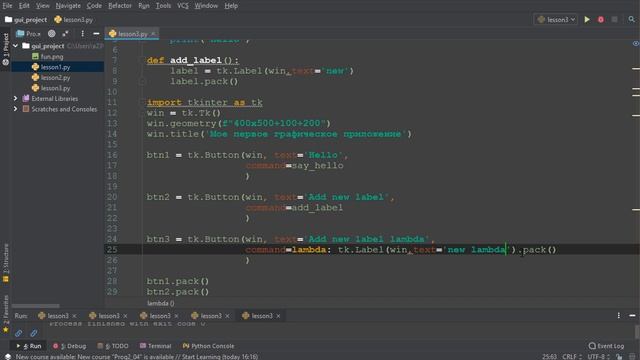Viewport: 640px width, 360px height.
Task: Click tool windows icon at status bar left
Action: click(7, 357)
